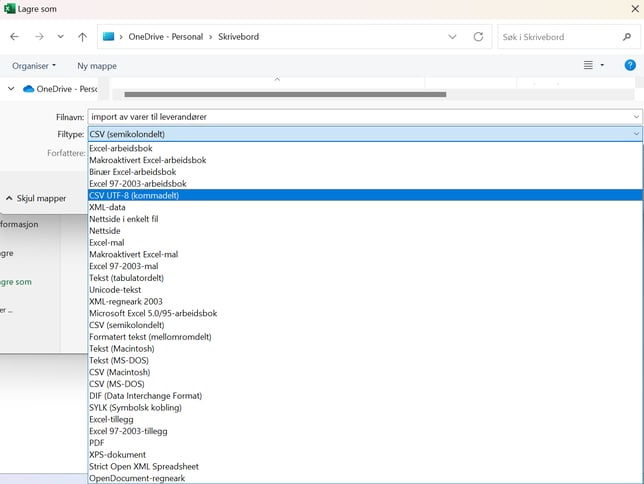This screenshot has width=644, height=484.
Task: Click the back navigation arrow
Action: pos(14,37)
